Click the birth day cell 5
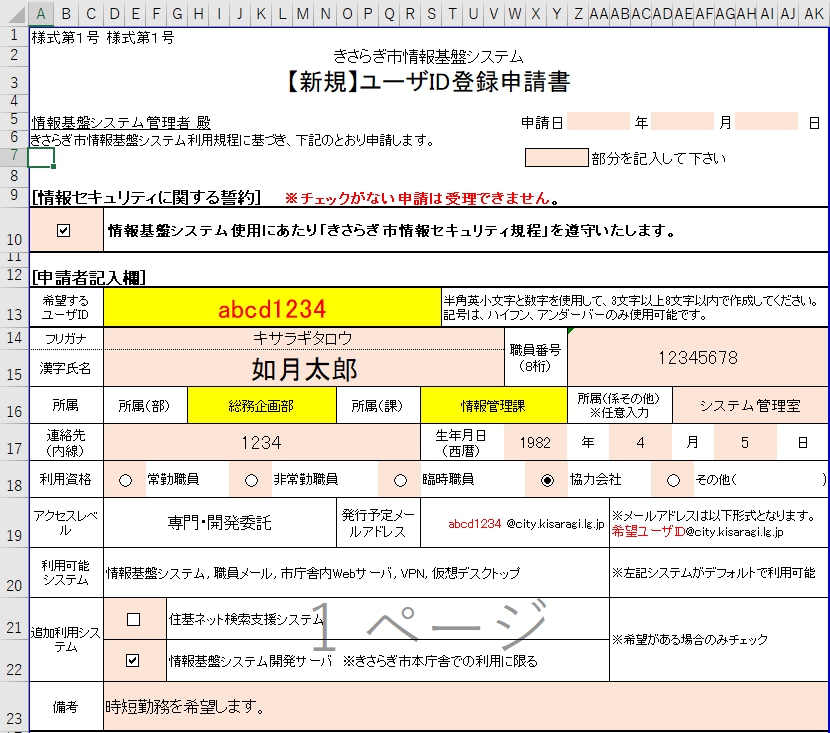The width and height of the screenshot is (830, 733). [x=745, y=442]
